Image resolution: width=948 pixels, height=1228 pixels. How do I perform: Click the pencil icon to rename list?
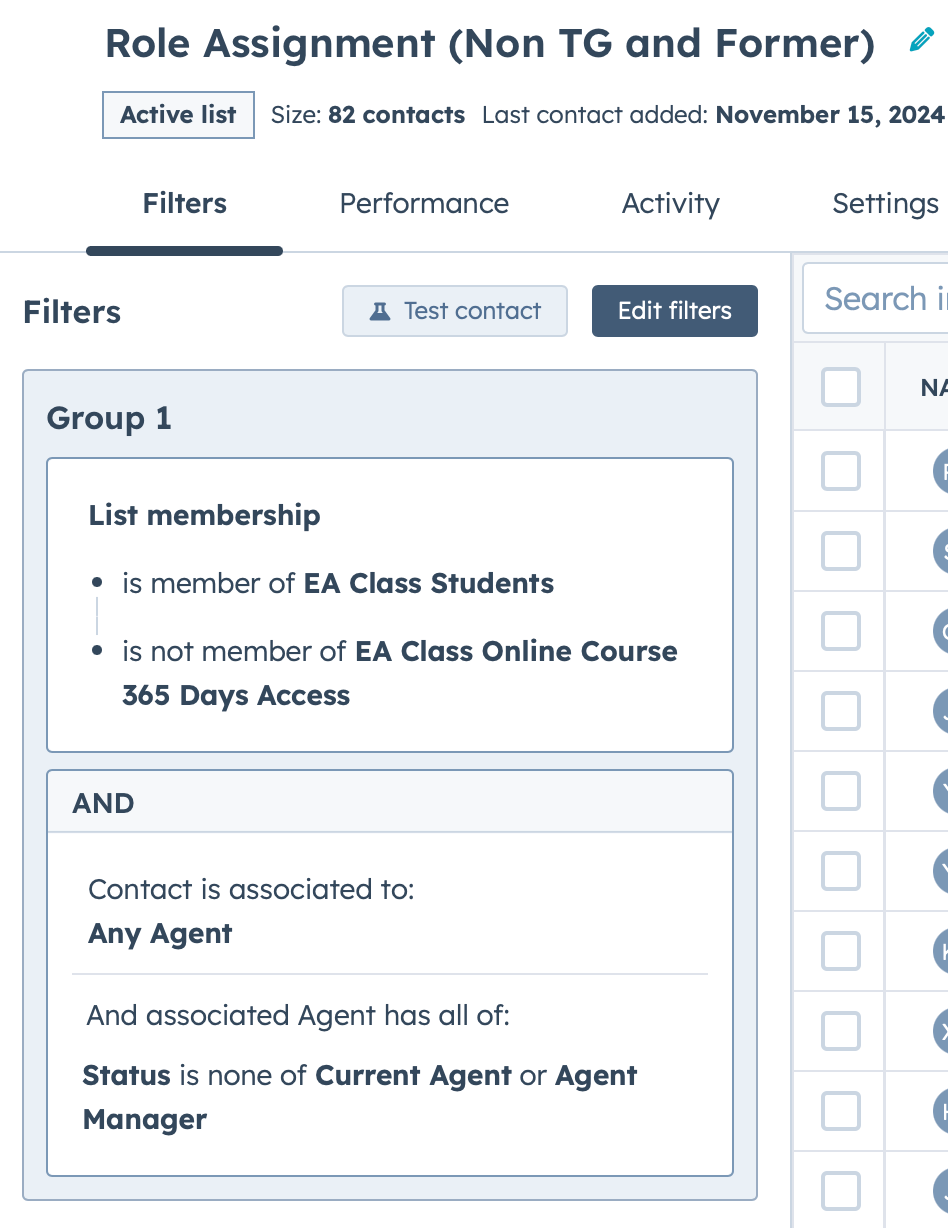point(920,41)
